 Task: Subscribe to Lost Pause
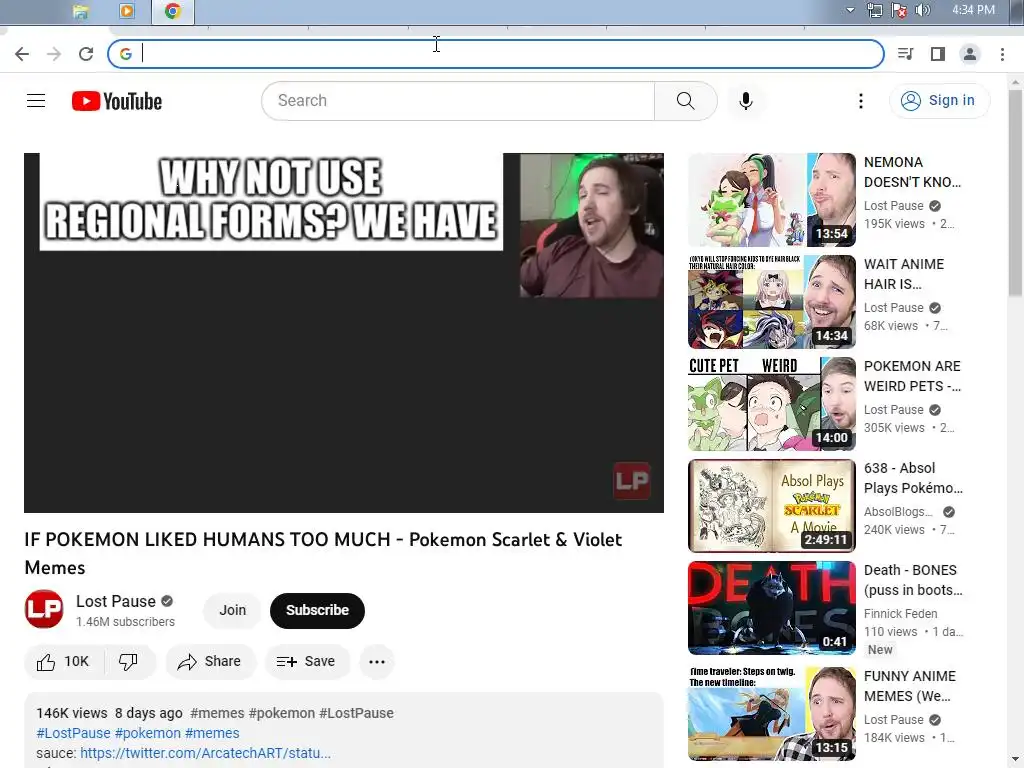coord(317,610)
